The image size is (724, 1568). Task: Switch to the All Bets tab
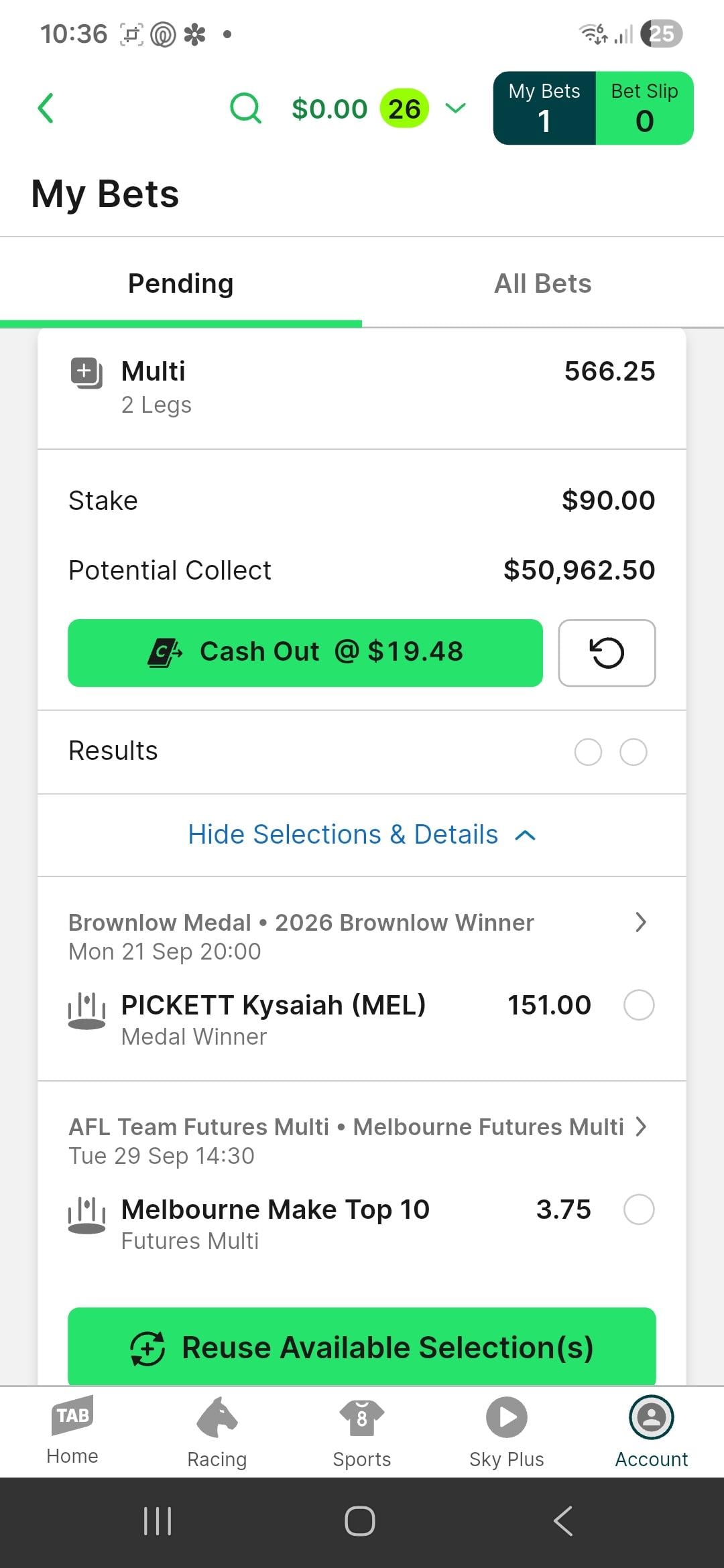pos(543,283)
